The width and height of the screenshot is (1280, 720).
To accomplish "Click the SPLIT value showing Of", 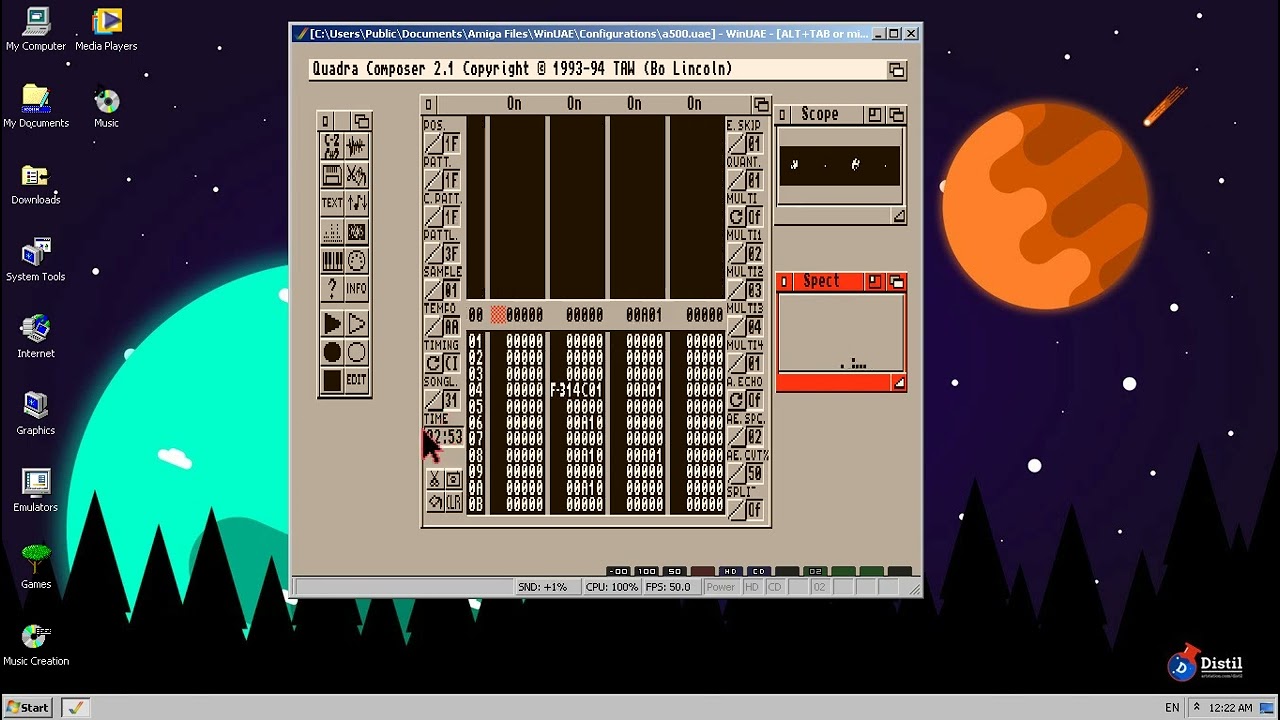I will [754, 510].
